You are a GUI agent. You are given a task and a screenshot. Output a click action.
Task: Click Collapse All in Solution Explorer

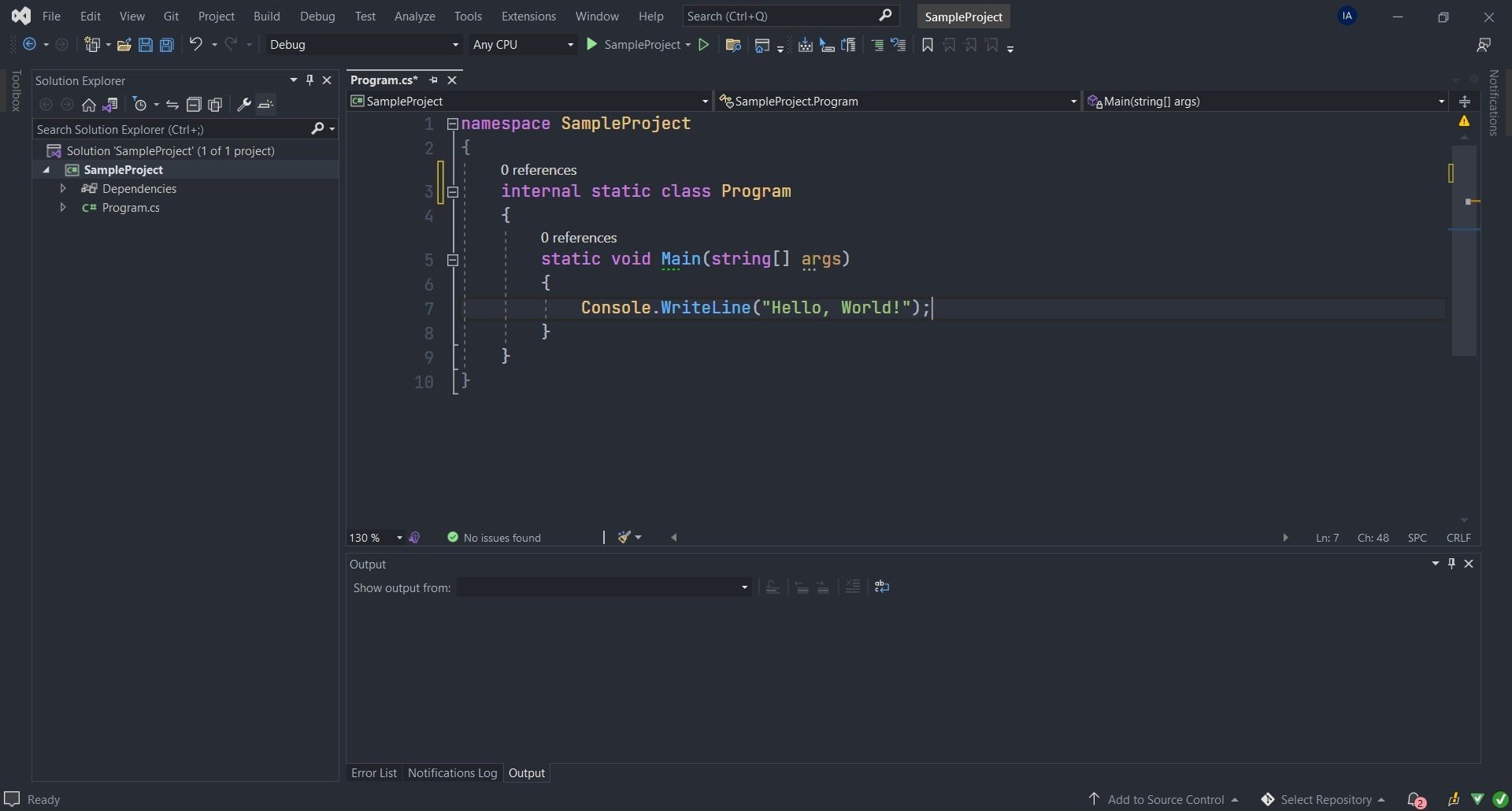coord(194,104)
